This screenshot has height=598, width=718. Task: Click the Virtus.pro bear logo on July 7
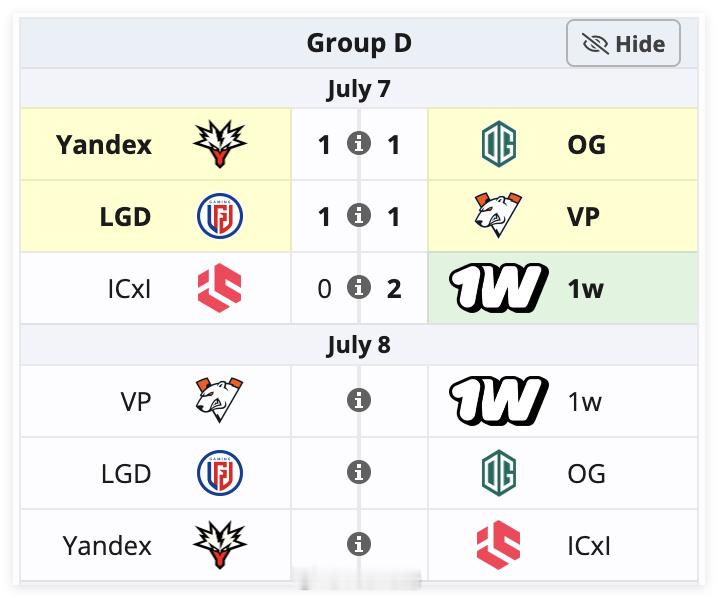click(x=498, y=215)
